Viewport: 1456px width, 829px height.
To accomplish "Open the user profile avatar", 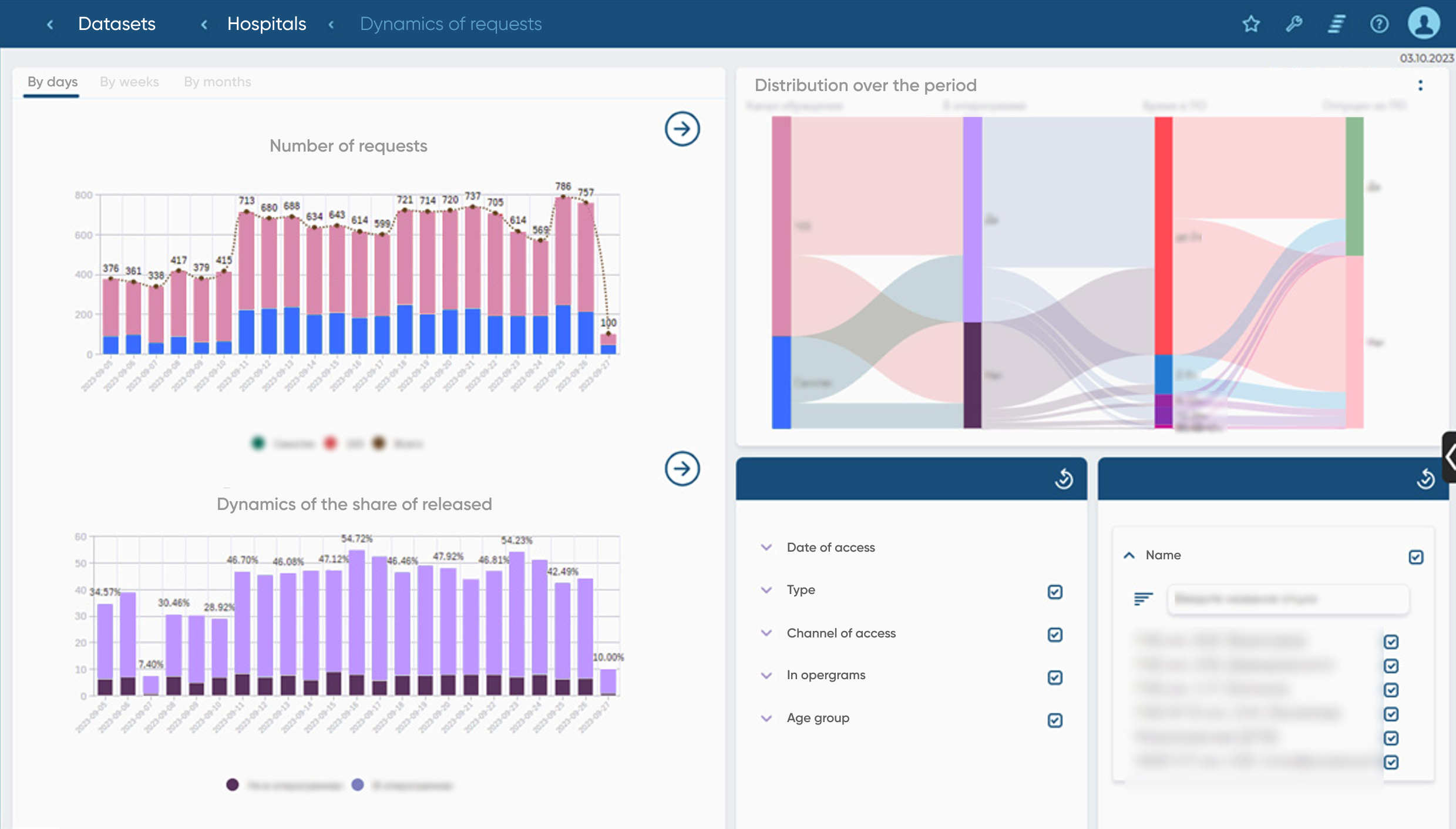I will tap(1424, 24).
